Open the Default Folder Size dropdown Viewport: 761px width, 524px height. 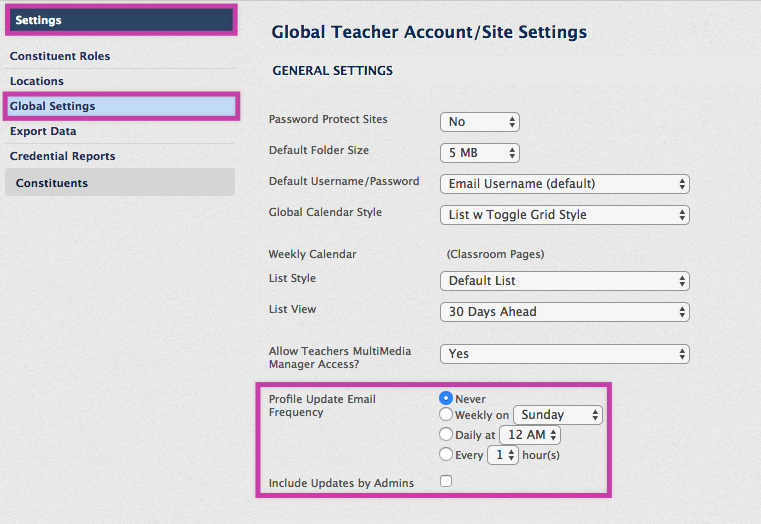click(x=480, y=153)
